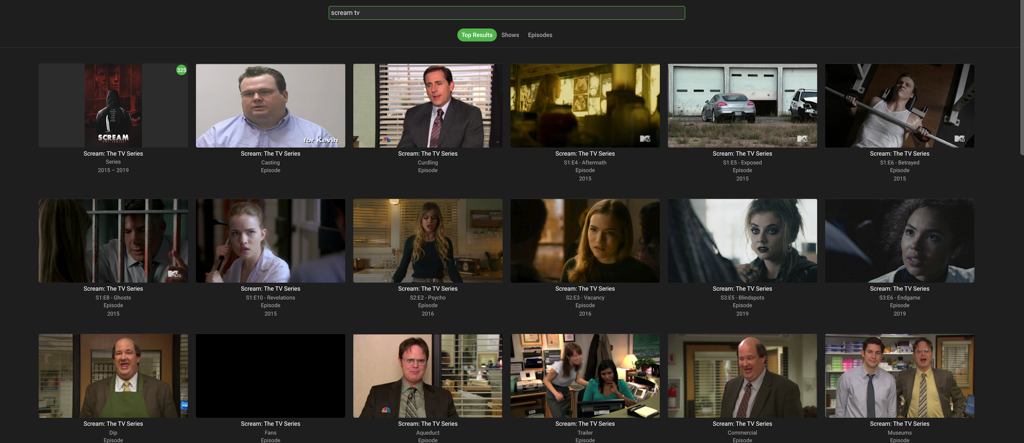Viewport: 1024px width, 443px height.
Task: Click the "Museums" episode title text
Action: (899, 433)
